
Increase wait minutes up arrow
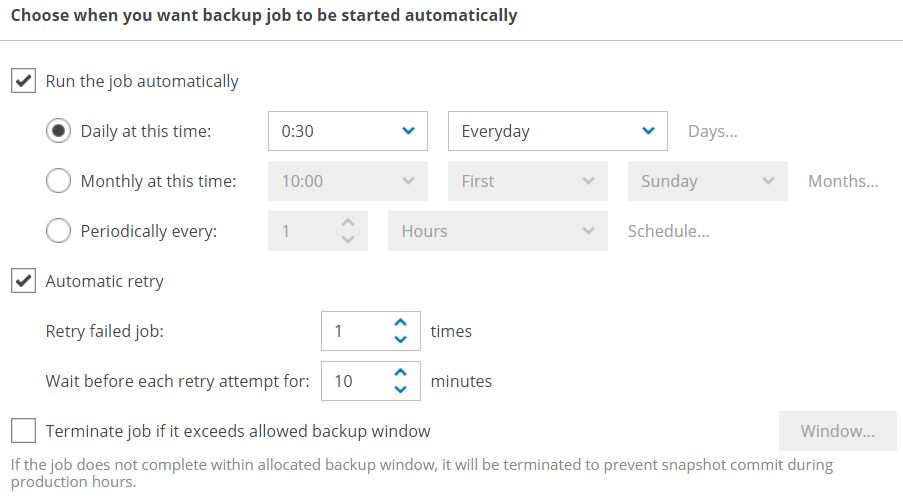point(400,372)
